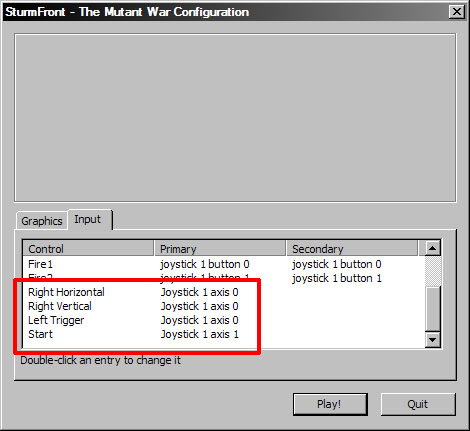Click the Control column header
The height and width of the screenshot is (431, 470).
coord(88,249)
